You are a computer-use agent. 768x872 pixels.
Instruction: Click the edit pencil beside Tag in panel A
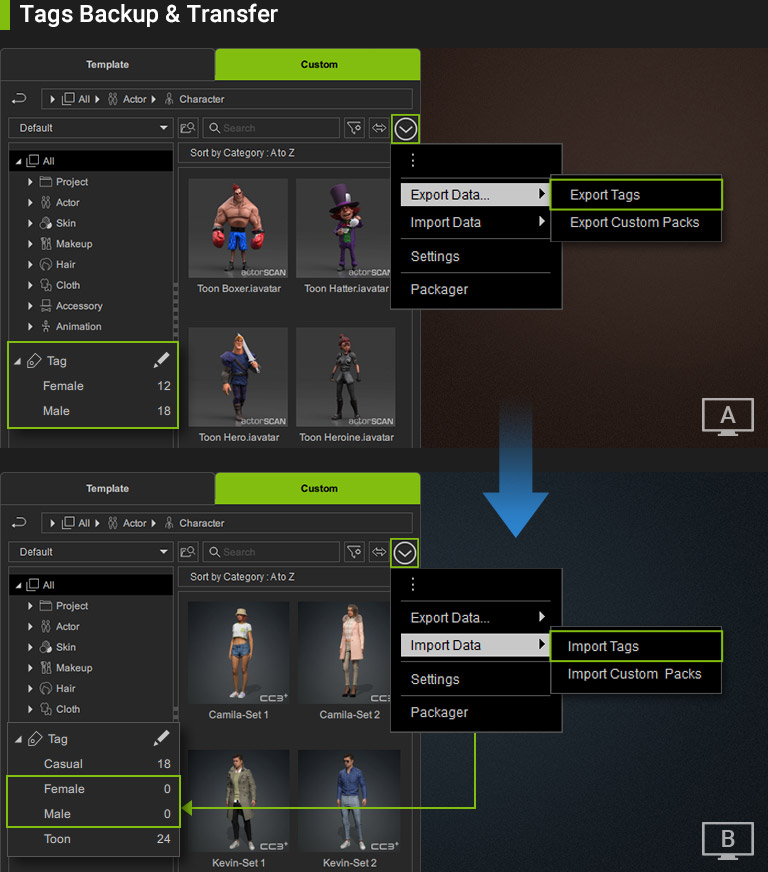(162, 360)
